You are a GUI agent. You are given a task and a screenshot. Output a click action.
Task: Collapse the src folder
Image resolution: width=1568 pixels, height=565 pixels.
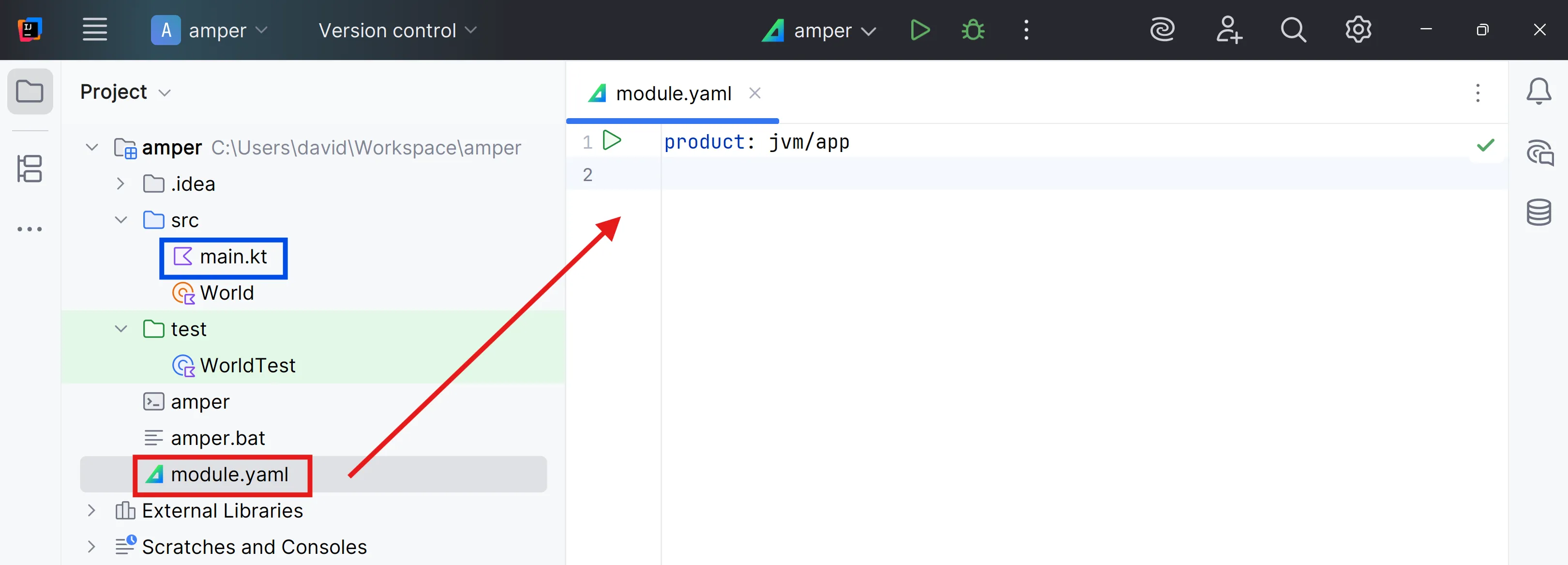pos(121,220)
